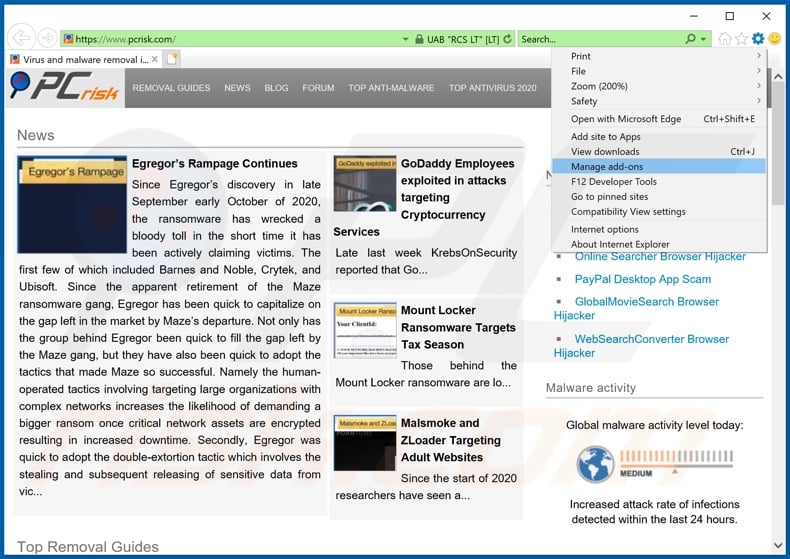Open the PayPal Desktop App Scam link

(x=642, y=279)
